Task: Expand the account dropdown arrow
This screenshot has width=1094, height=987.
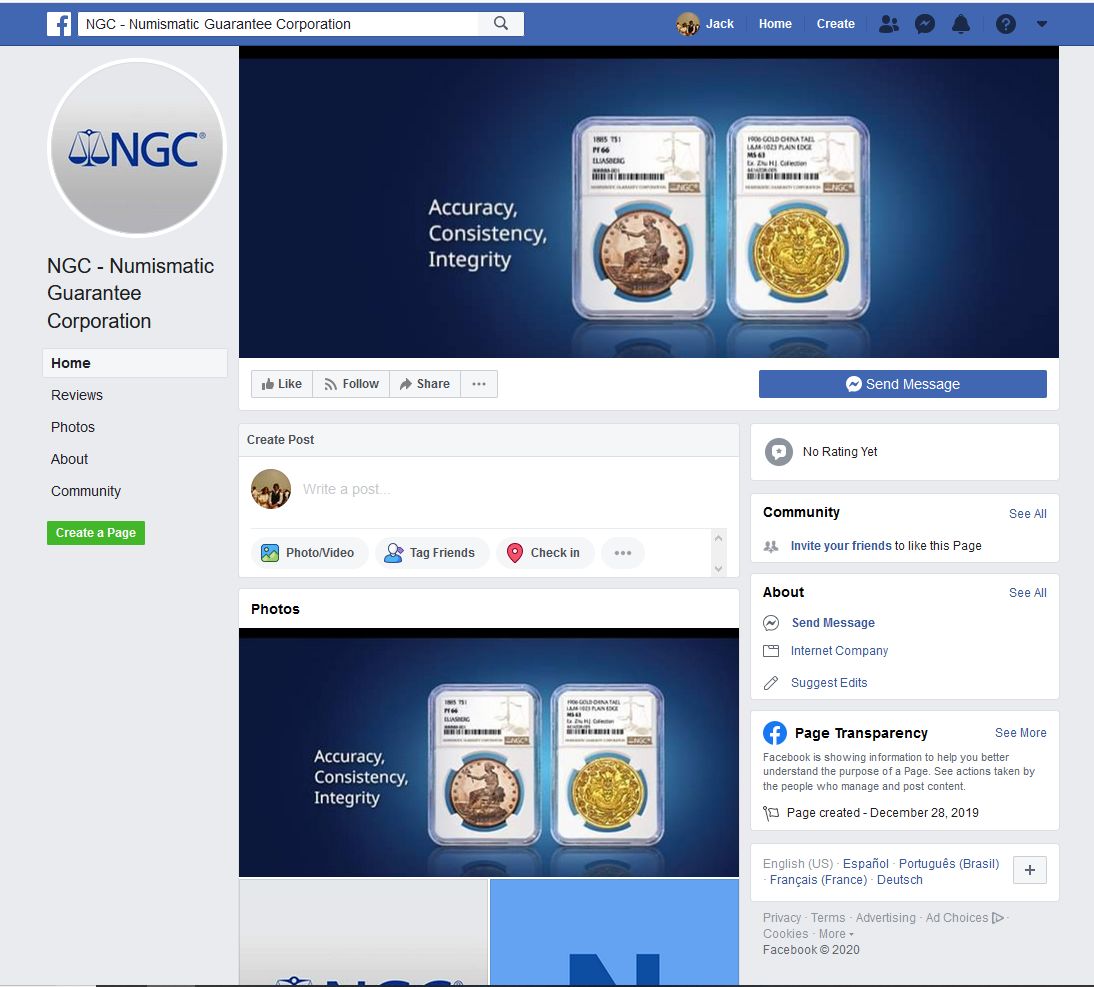Action: tap(1042, 24)
